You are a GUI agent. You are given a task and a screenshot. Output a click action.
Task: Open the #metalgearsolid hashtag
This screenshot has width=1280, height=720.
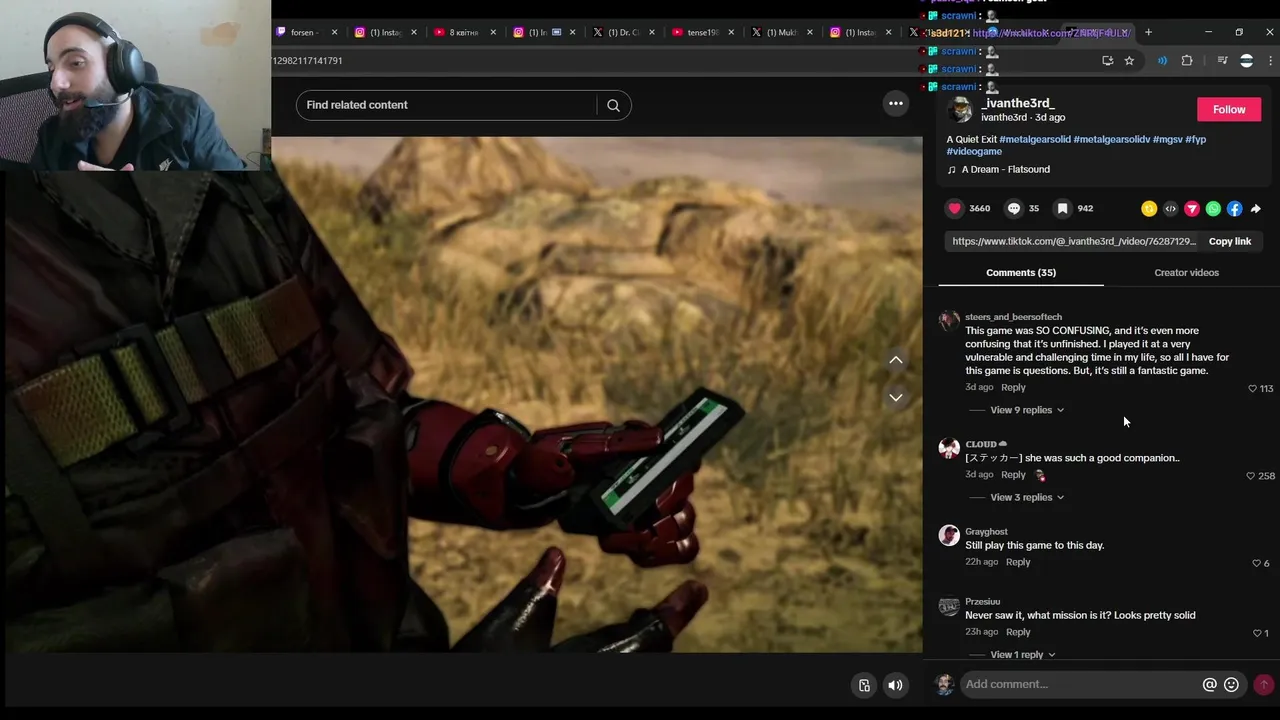click(x=1035, y=139)
